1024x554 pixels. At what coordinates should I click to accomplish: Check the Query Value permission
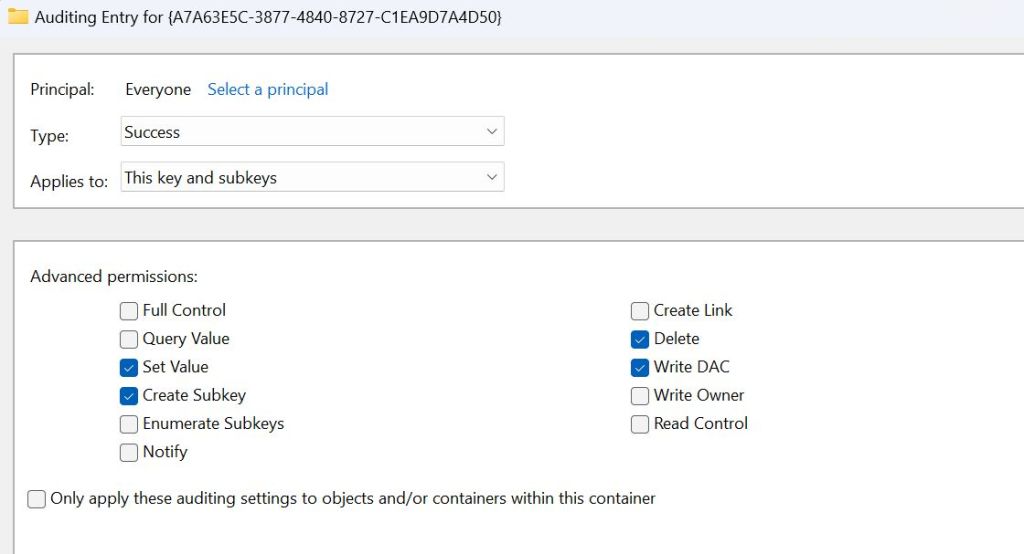[129, 339]
